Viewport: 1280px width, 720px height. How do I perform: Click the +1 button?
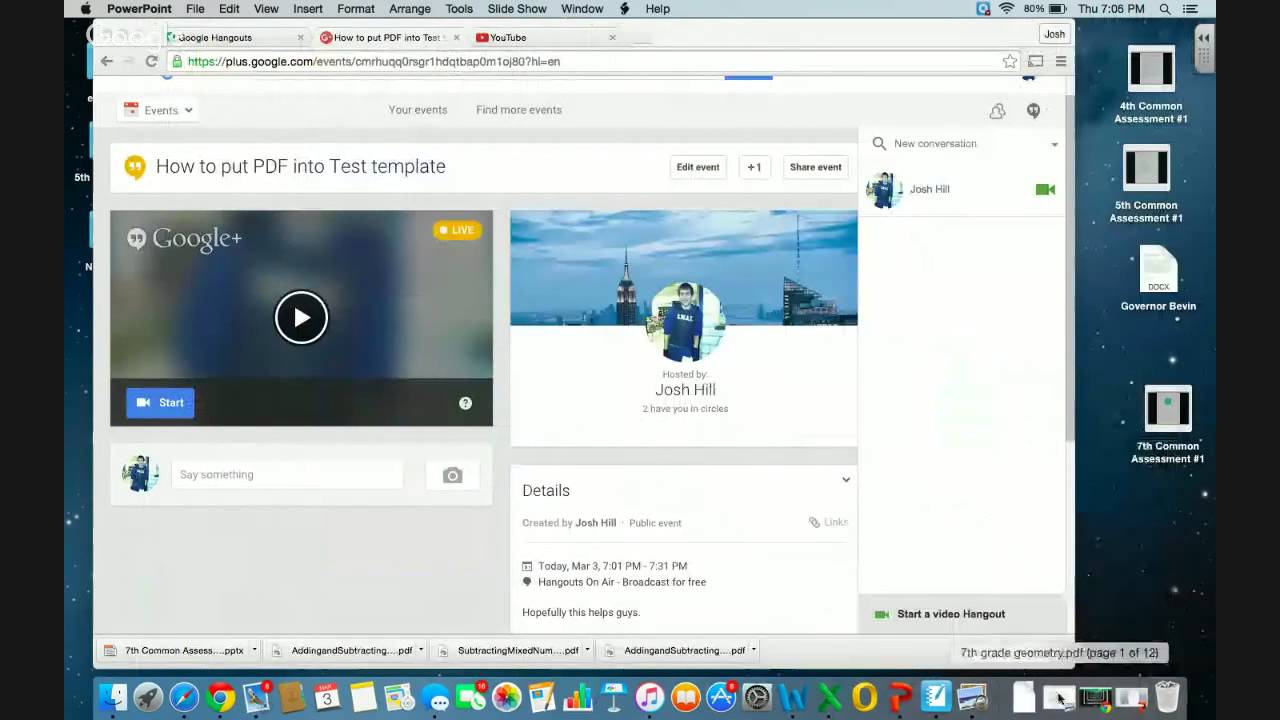[754, 167]
